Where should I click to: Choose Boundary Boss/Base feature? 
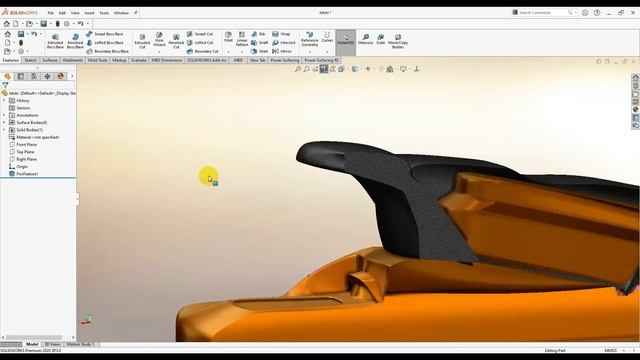click(108, 51)
